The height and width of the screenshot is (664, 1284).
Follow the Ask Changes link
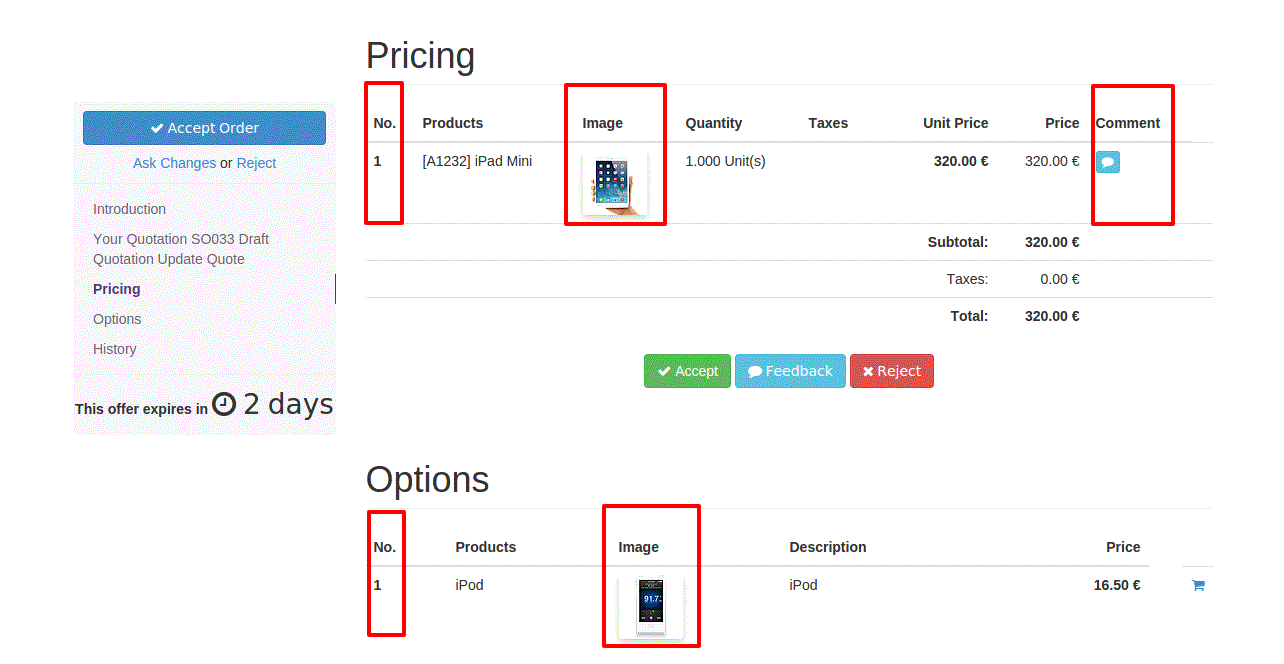click(174, 163)
